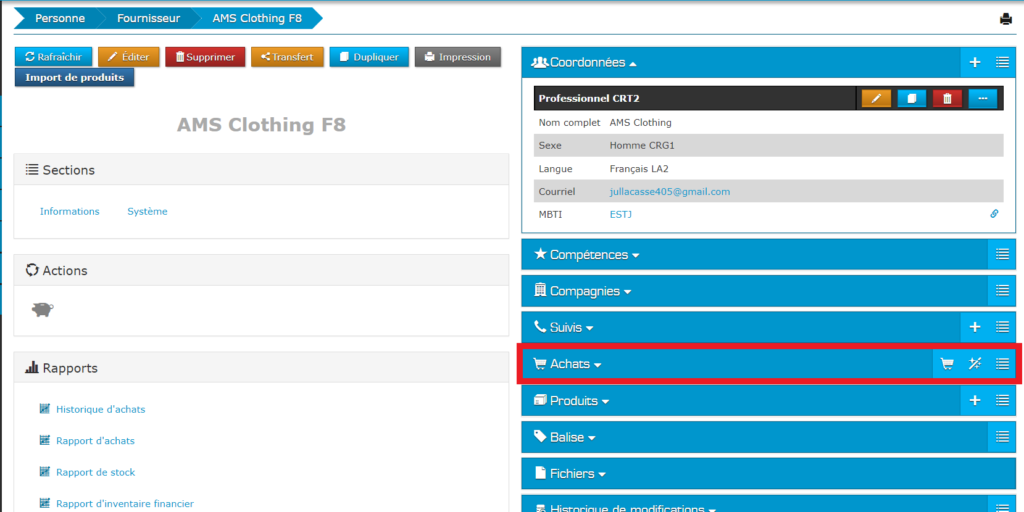This screenshot has width=1024, height=512.
Task: Click the shopping cart icon in Achats row
Action: 946,364
